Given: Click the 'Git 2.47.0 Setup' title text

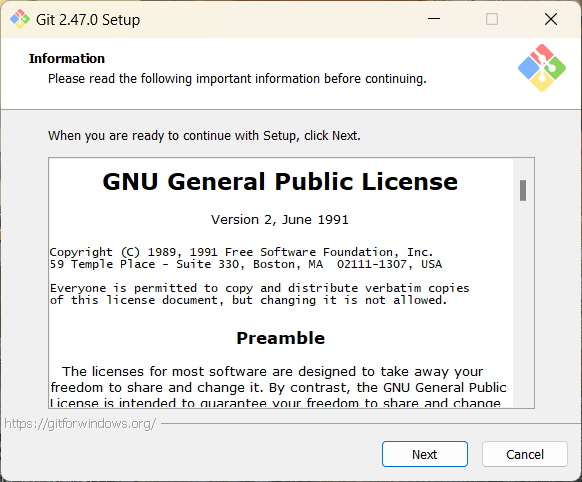Looking at the screenshot, I should [88, 20].
